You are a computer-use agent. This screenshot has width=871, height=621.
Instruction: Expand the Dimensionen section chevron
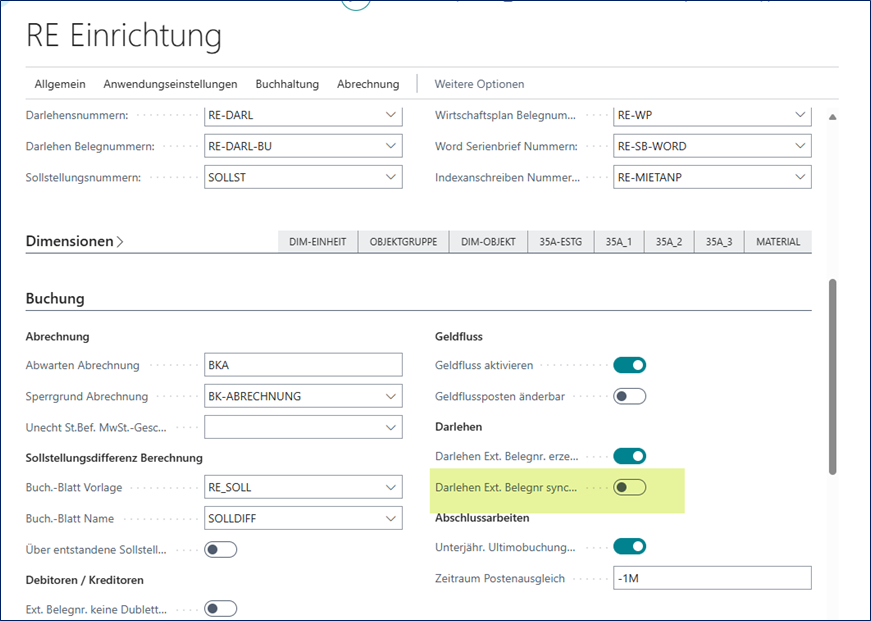121,242
